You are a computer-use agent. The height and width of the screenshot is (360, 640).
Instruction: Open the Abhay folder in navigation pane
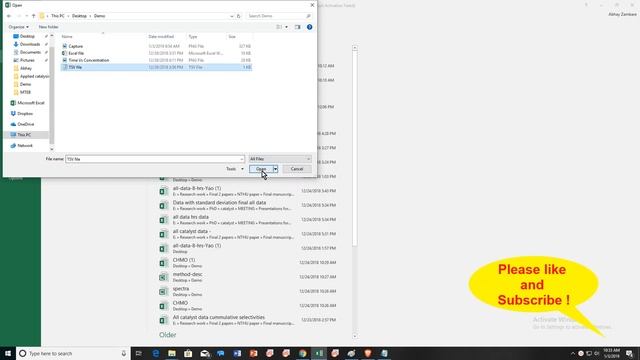pos(22,68)
